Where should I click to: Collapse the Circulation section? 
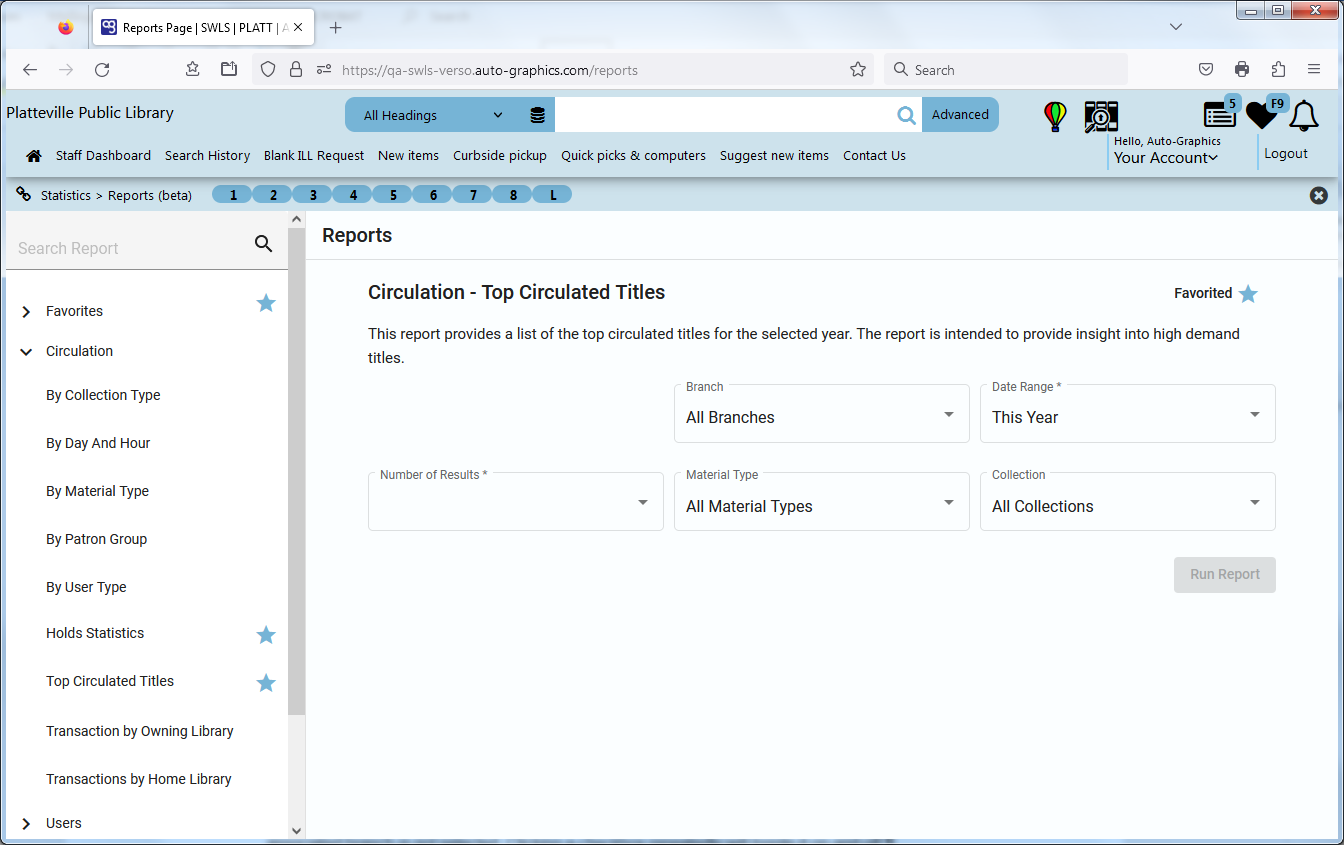pyautogui.click(x=26, y=352)
